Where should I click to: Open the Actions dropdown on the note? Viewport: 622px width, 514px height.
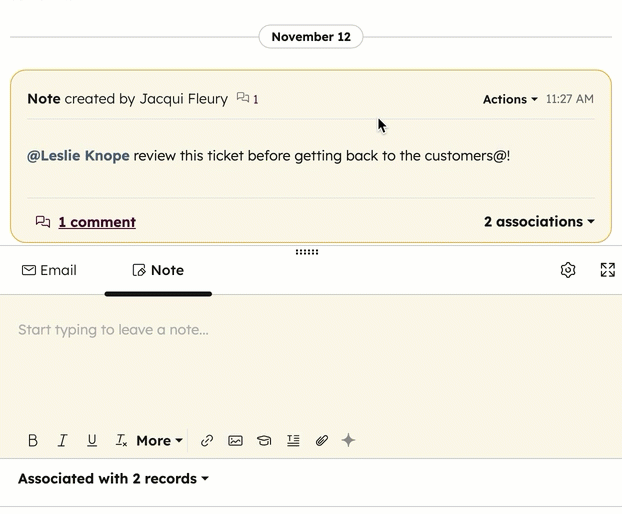click(510, 99)
